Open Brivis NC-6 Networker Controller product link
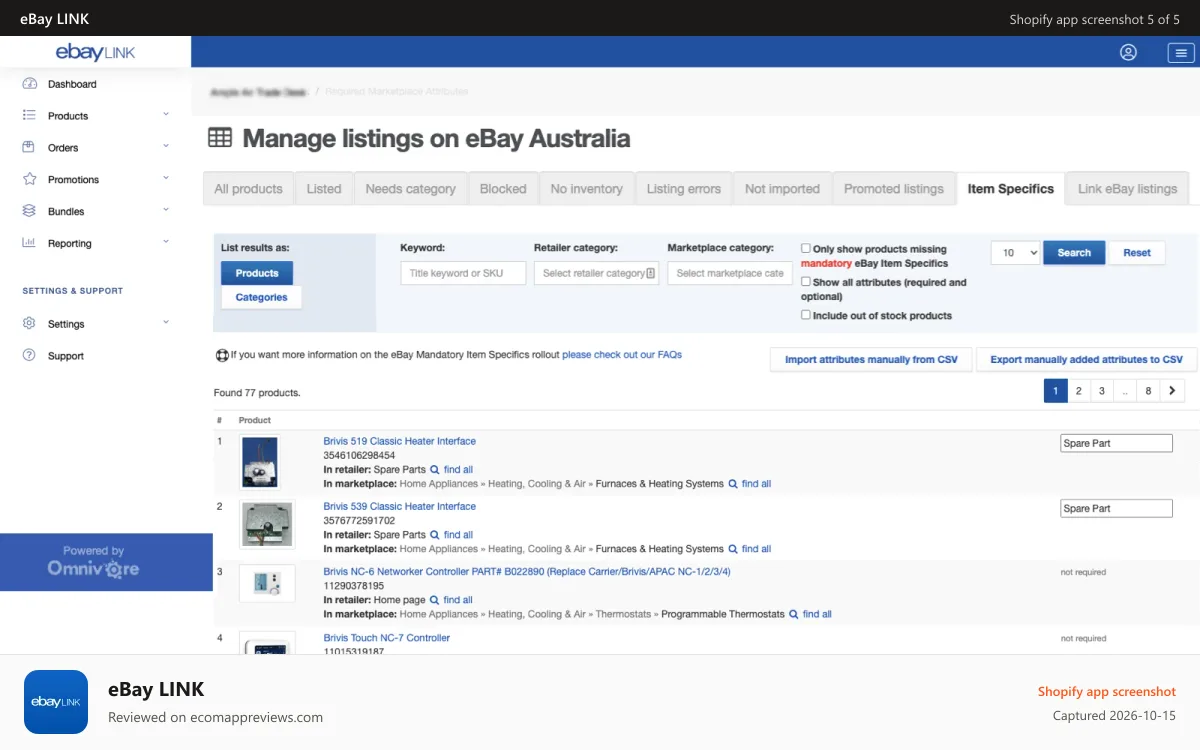The width and height of the screenshot is (1200, 750). coord(527,572)
